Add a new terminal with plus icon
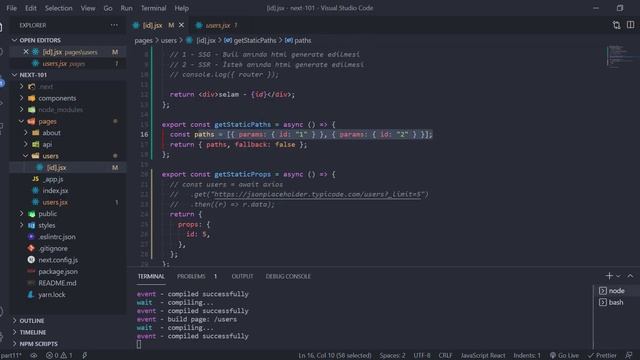Image resolution: width=640 pixels, height=360 pixels. [x=609, y=276]
